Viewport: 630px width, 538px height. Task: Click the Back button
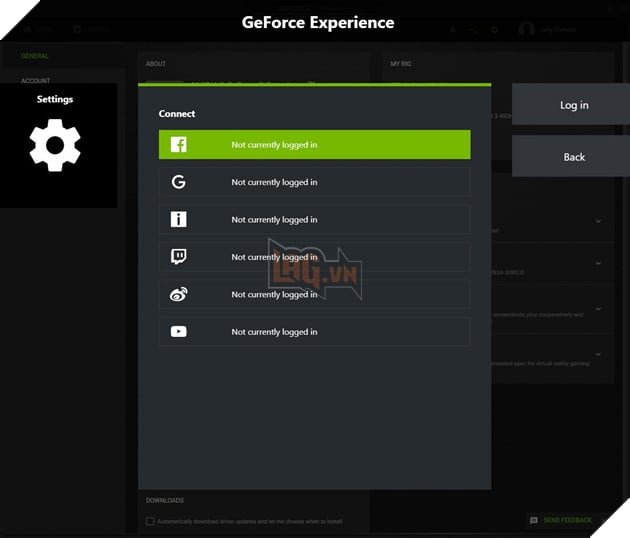coord(571,156)
